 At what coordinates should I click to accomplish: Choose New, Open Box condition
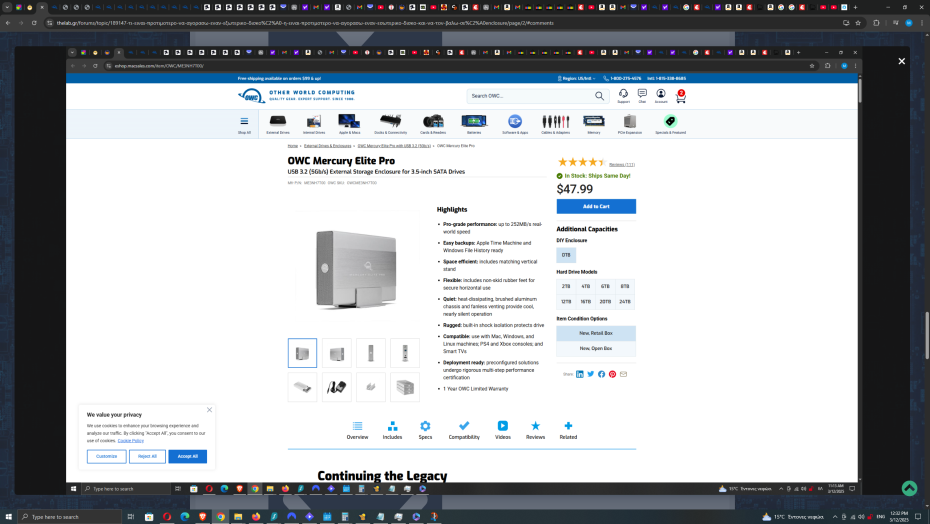596,348
